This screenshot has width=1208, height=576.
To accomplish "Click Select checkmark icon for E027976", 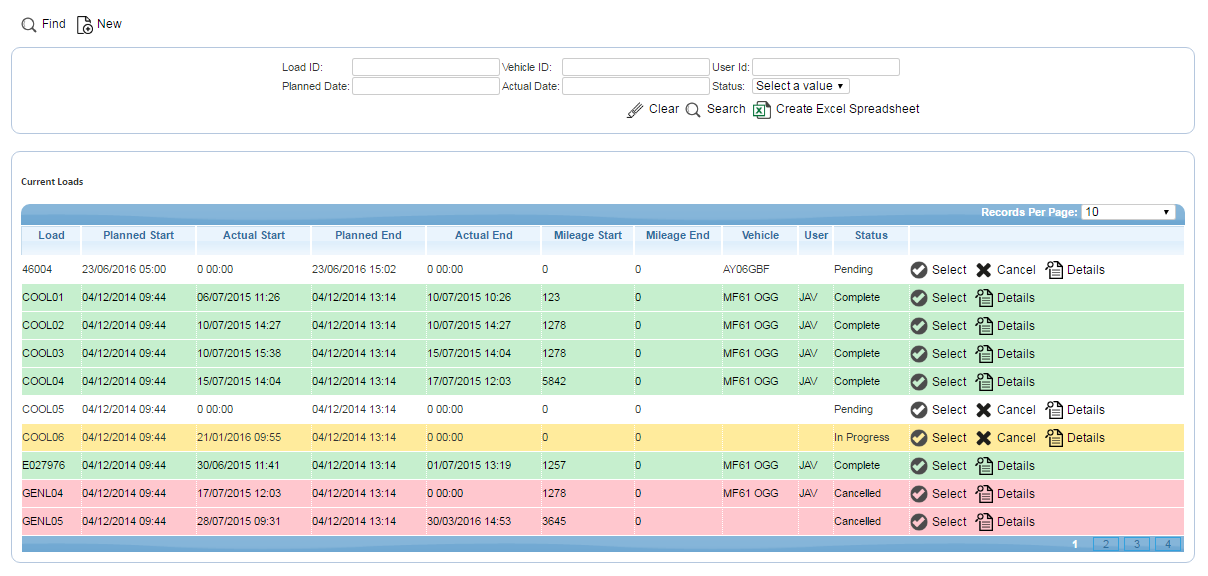I will coord(919,466).
